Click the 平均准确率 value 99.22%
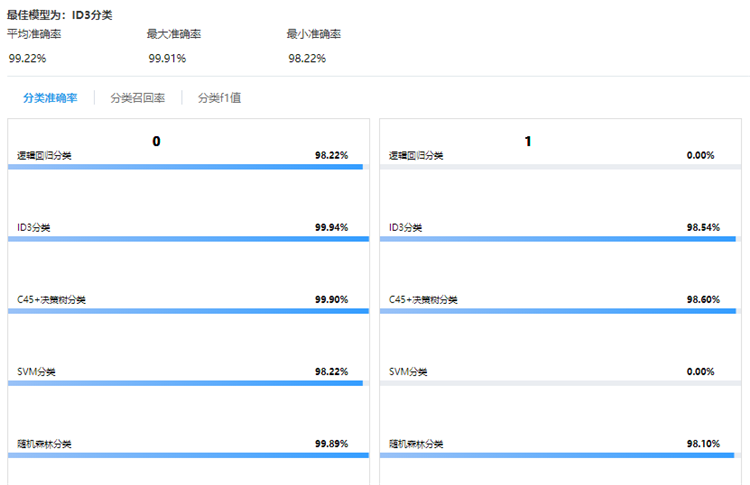750x485 pixels. [x=27, y=58]
